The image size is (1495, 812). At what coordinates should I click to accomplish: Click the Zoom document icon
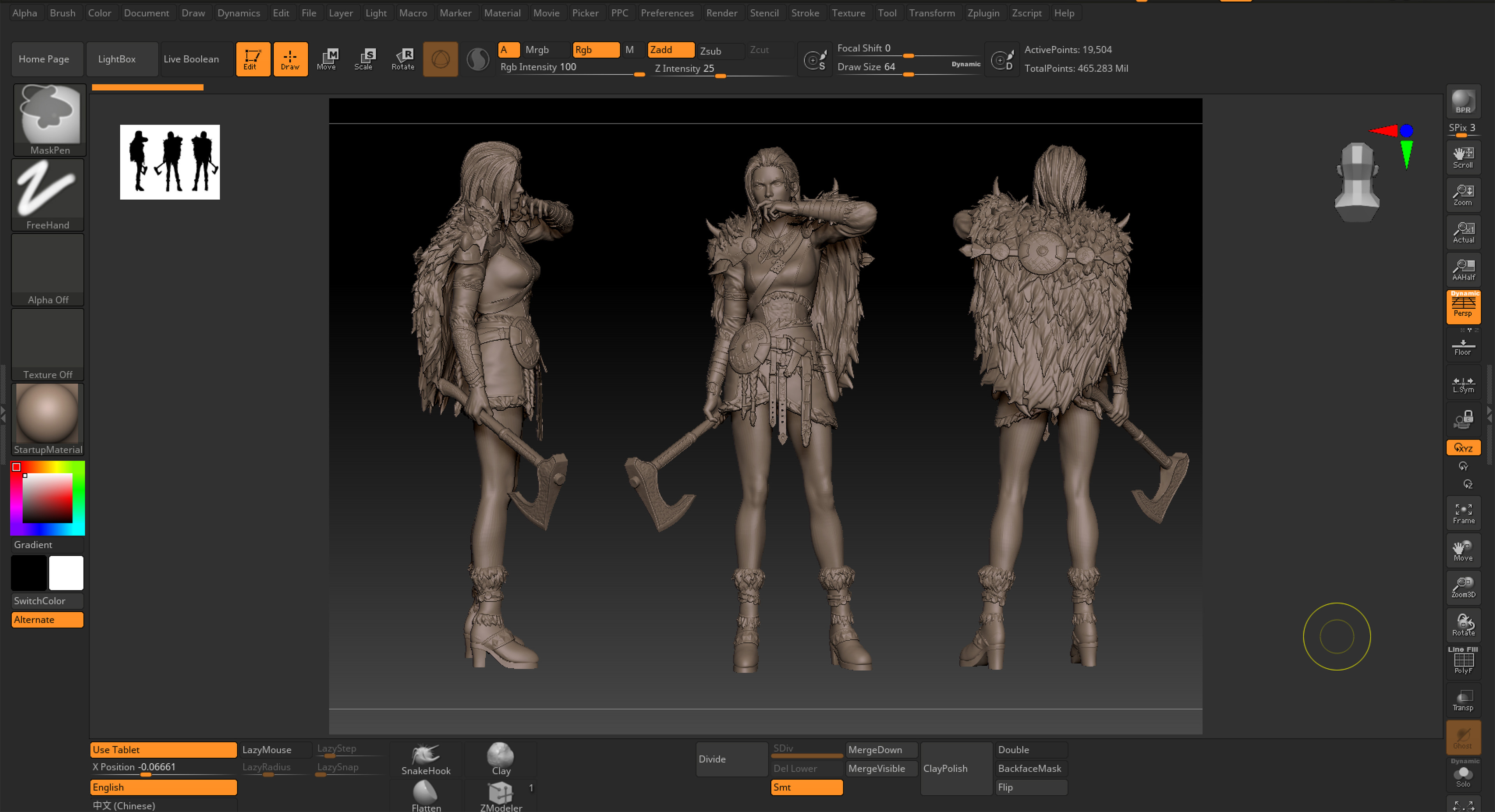coord(1463,195)
